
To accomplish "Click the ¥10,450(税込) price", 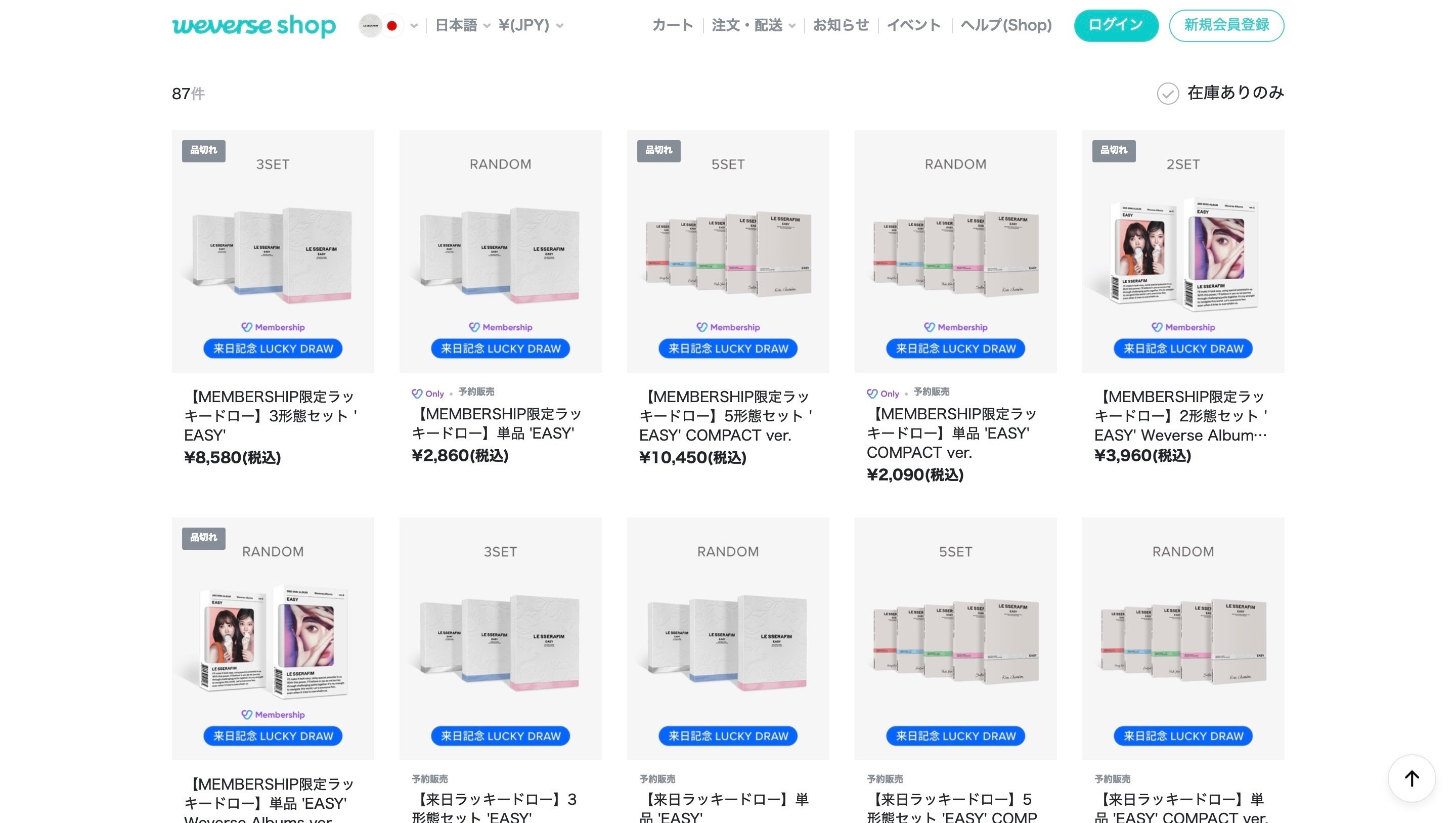I will click(693, 457).
